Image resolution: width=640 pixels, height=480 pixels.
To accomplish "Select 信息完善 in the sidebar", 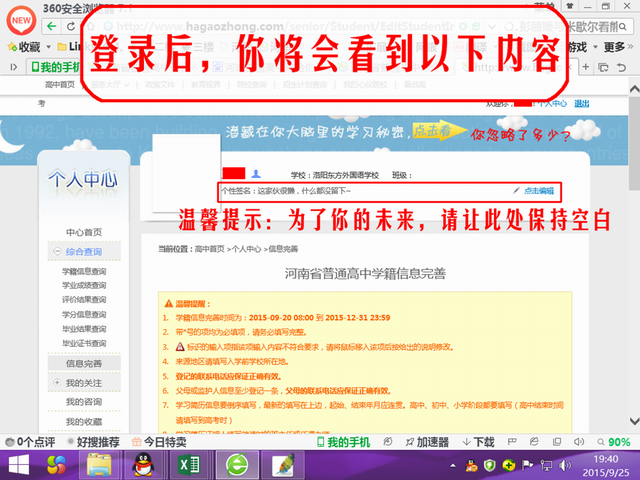I will (84, 363).
